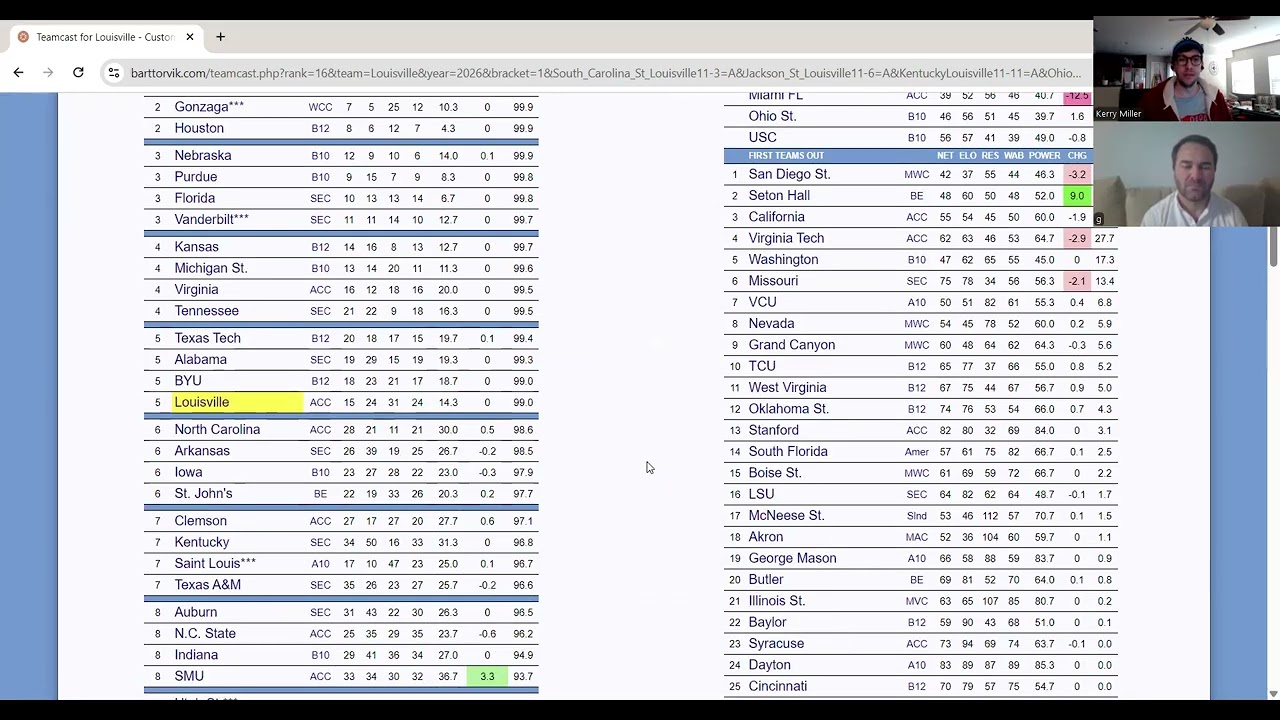Click Virginia in the 4 seed group
The image size is (1280, 720).
point(196,290)
